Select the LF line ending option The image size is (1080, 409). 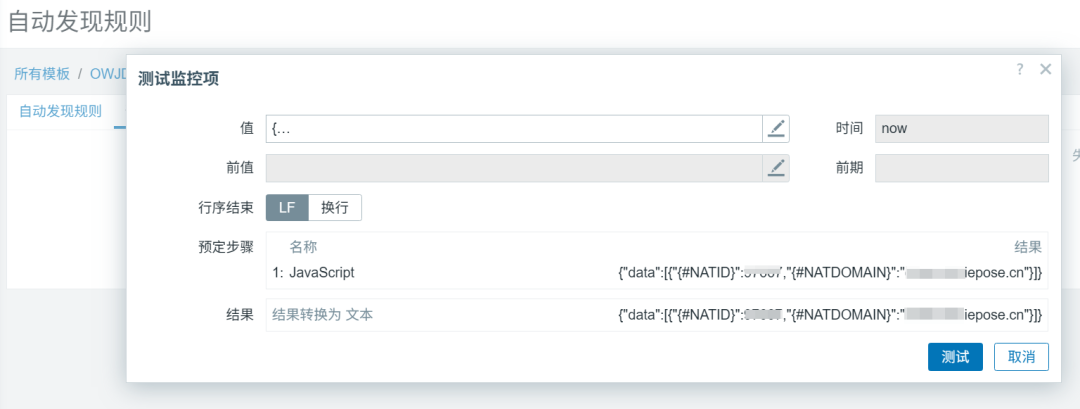tap(287, 208)
